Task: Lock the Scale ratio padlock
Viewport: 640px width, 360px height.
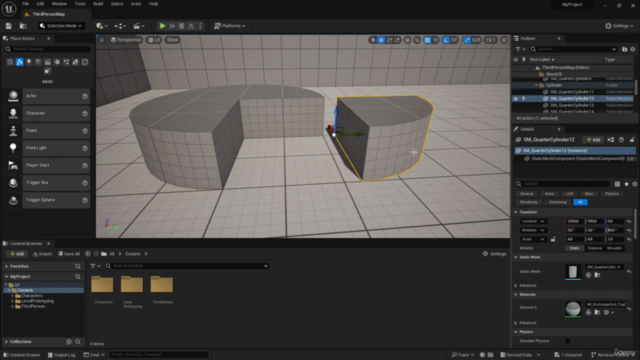Action: [553, 239]
